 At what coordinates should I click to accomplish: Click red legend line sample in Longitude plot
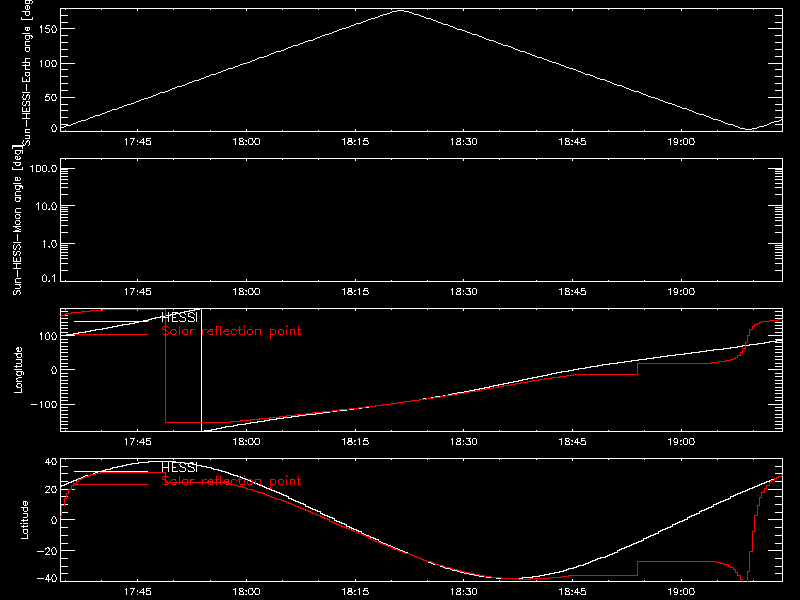click(111, 335)
